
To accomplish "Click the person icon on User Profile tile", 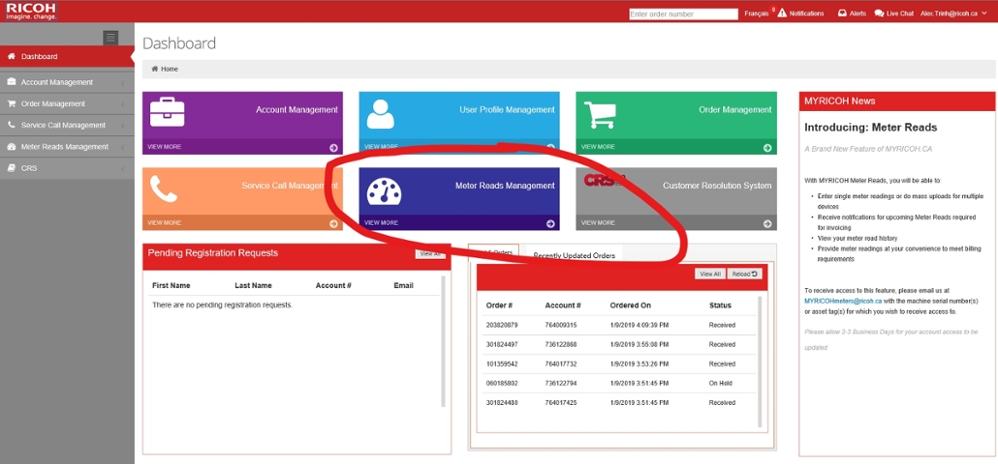I will [x=380, y=114].
